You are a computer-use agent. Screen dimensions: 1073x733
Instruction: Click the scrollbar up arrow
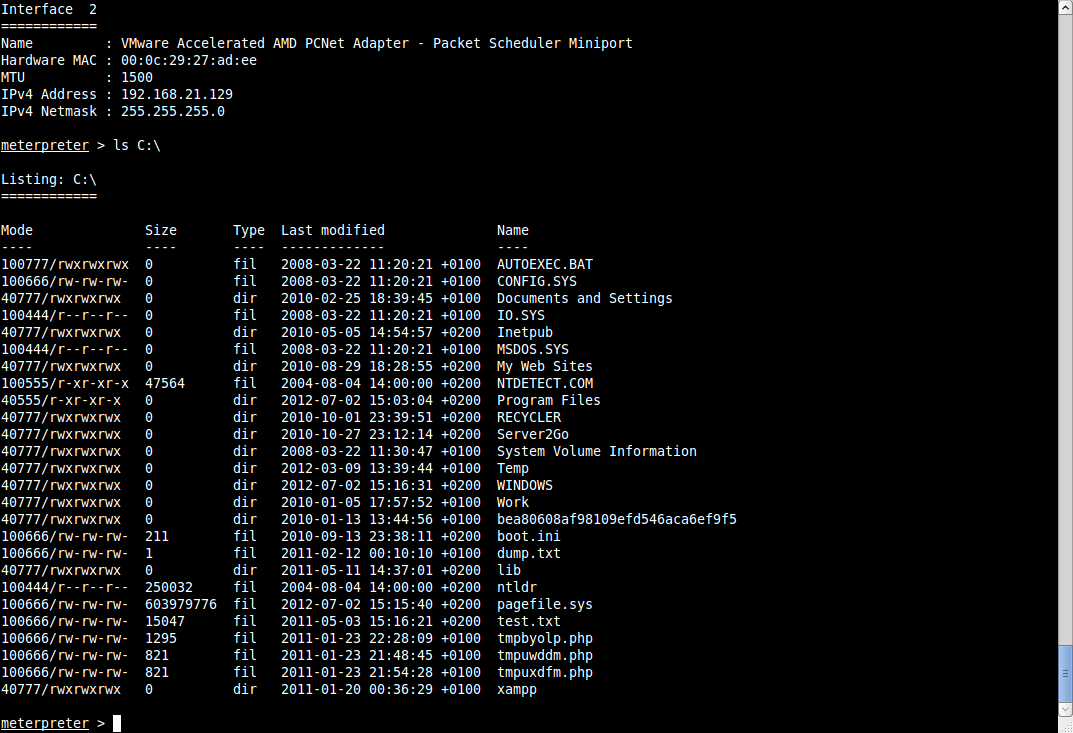(x=1065, y=7)
